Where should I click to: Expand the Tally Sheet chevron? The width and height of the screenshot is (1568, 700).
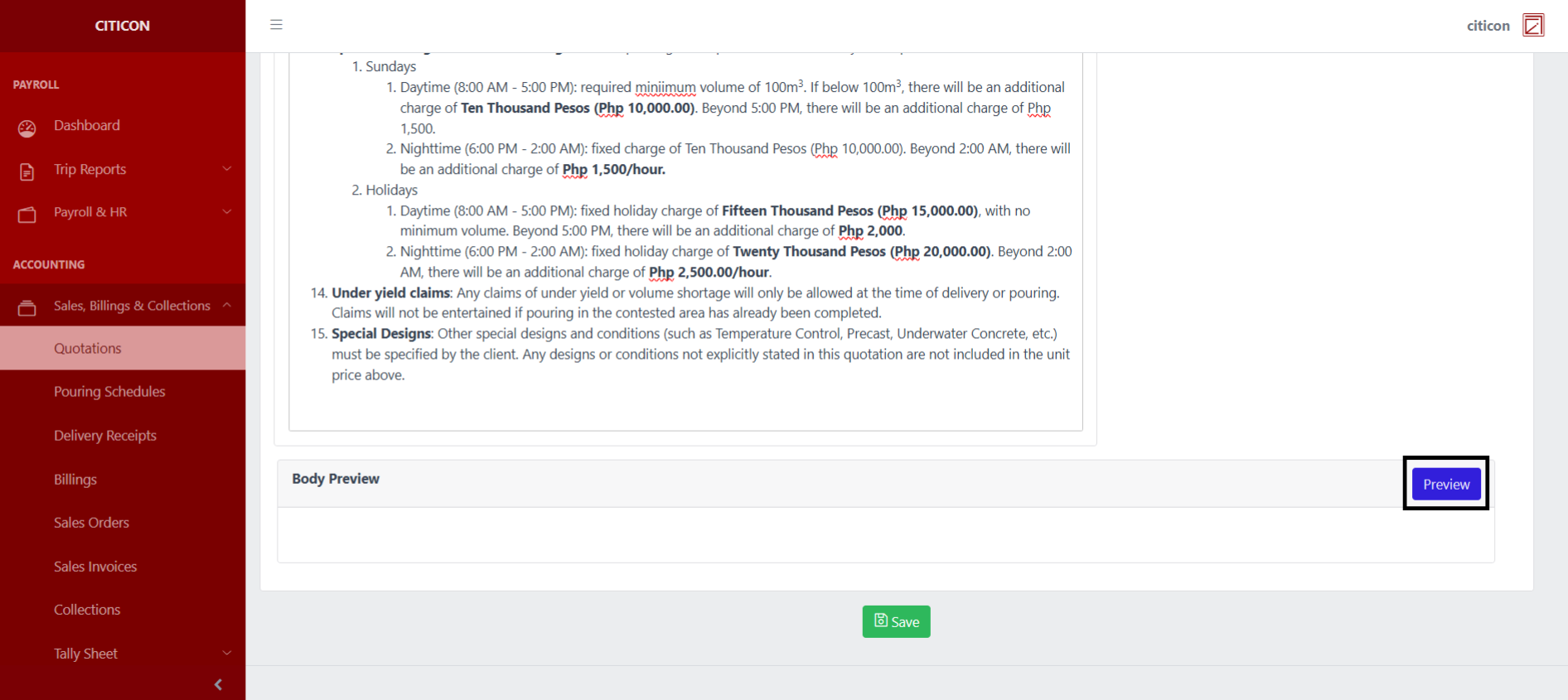(x=226, y=654)
